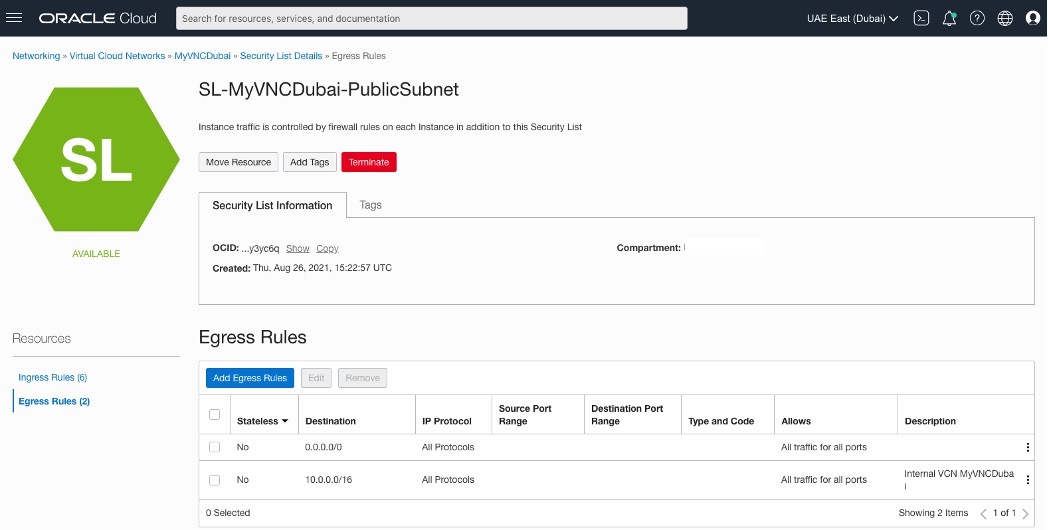Open the UAE East (Dubai) region dropdown
Screen dimensions: 1048x530
(x=852, y=18)
